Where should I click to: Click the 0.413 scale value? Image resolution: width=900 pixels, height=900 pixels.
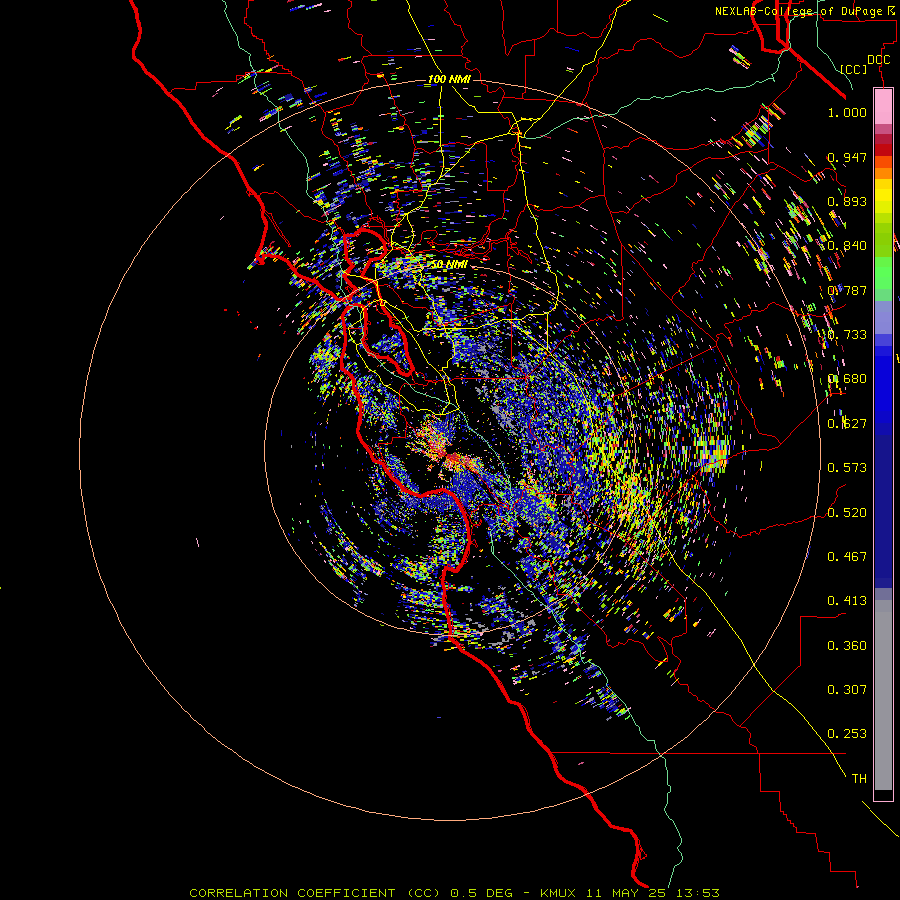[847, 601]
